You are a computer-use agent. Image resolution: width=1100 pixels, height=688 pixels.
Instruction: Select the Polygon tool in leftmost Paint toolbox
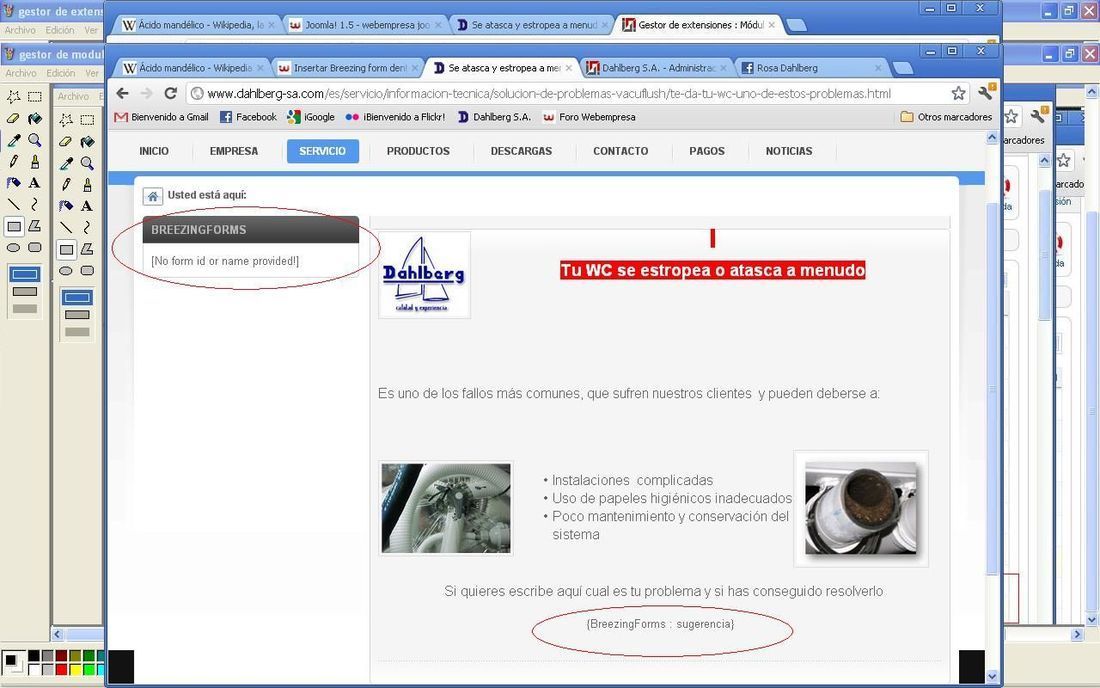(x=34, y=226)
